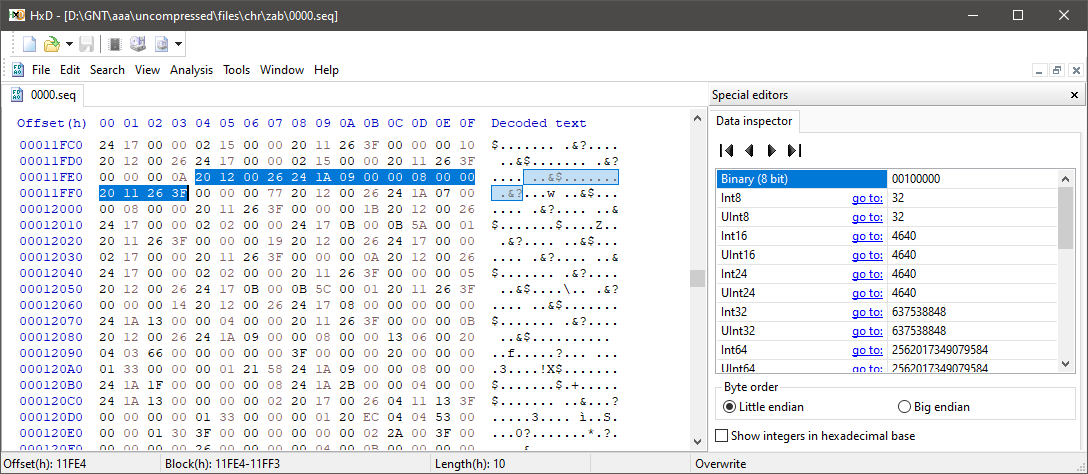Viewport: 1088px width, 474px height.
Task: Select Big endian byte order
Action: pos(933,407)
